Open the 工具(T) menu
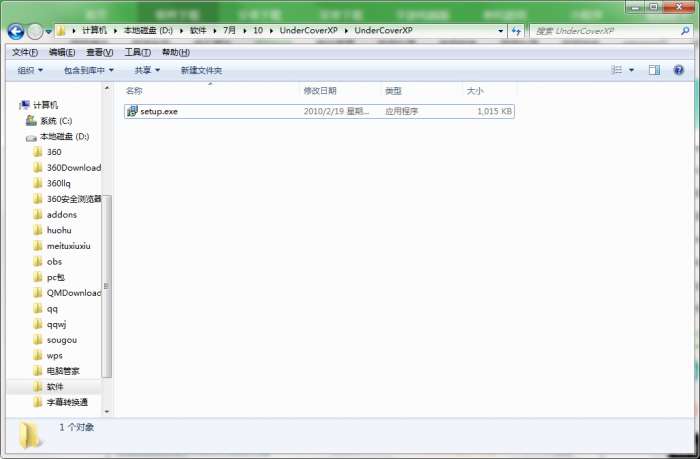The height and width of the screenshot is (459, 700). [x=138, y=52]
